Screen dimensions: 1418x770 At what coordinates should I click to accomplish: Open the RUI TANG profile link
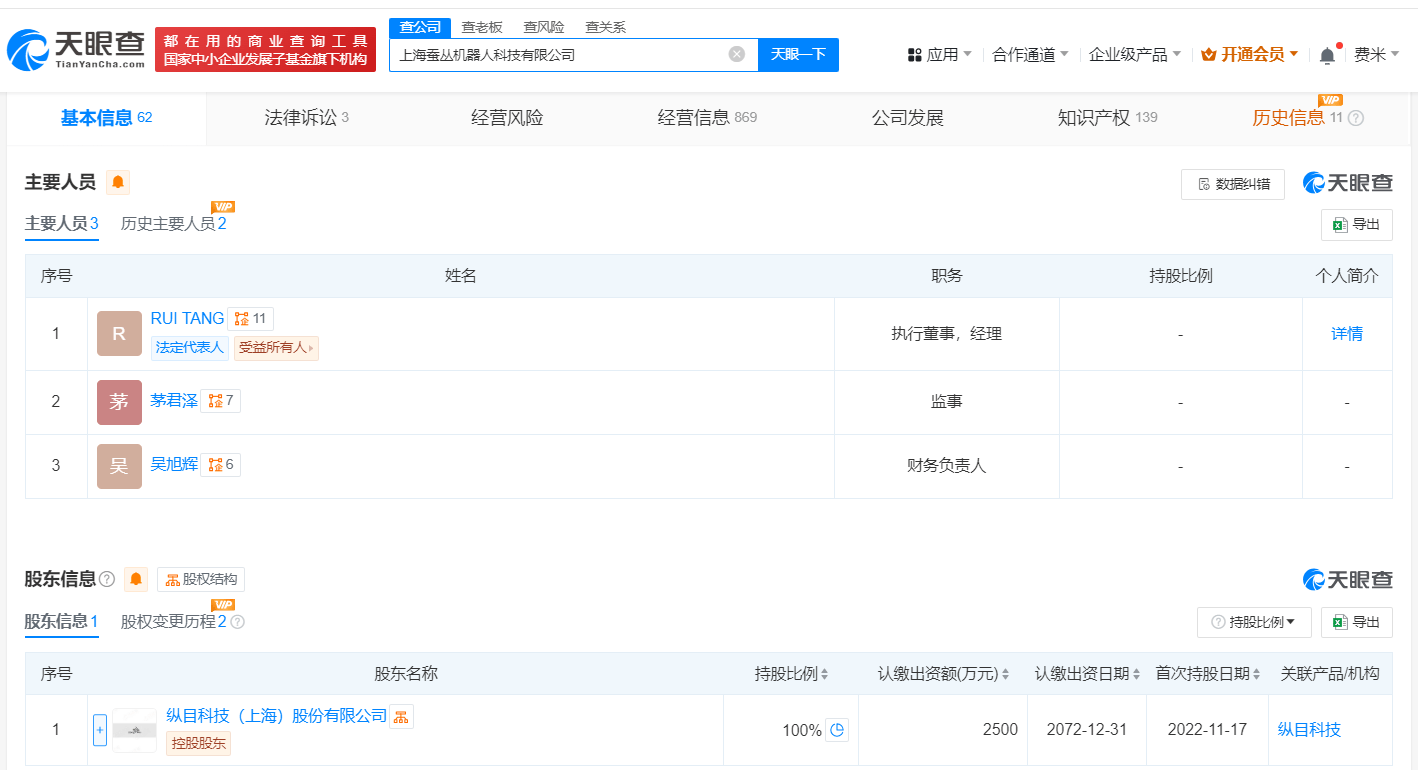(x=187, y=319)
